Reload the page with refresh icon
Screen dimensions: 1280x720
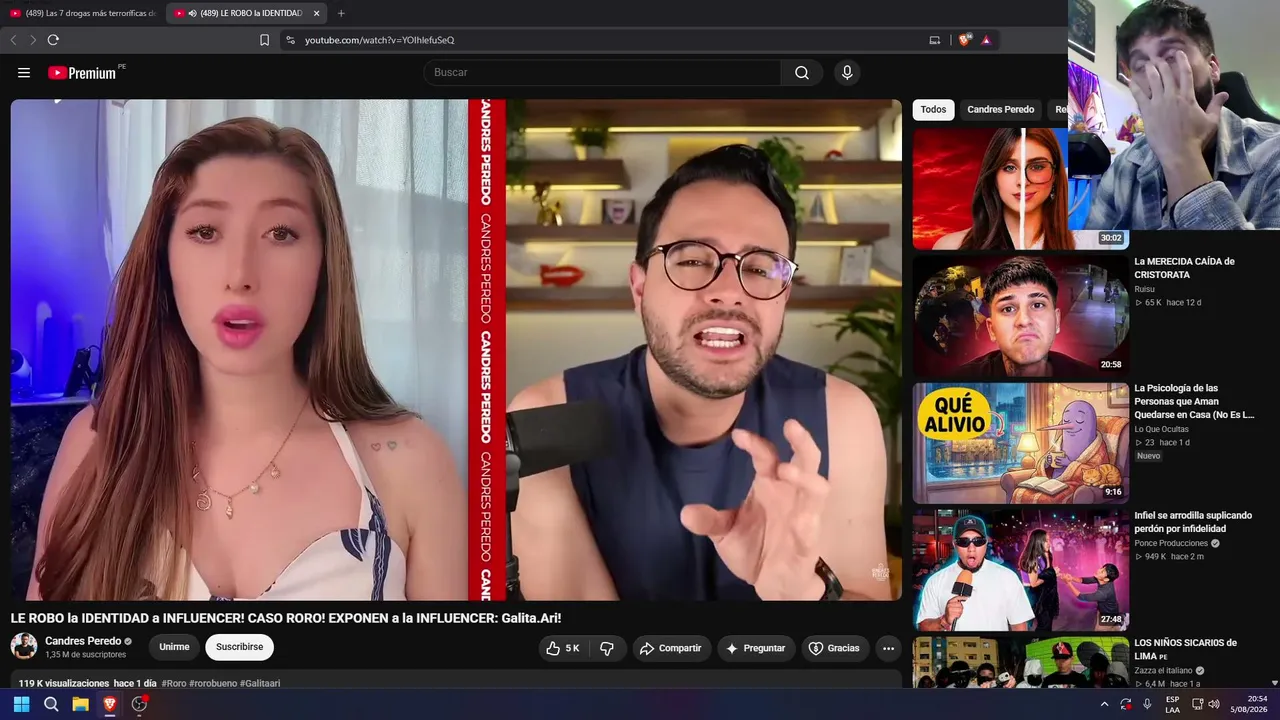tap(53, 40)
